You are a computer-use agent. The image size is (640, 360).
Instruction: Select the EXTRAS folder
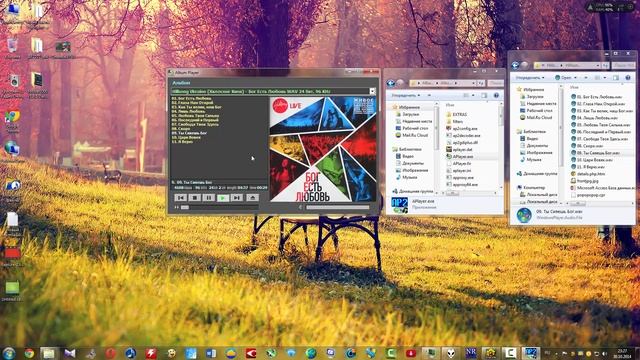pos(457,114)
